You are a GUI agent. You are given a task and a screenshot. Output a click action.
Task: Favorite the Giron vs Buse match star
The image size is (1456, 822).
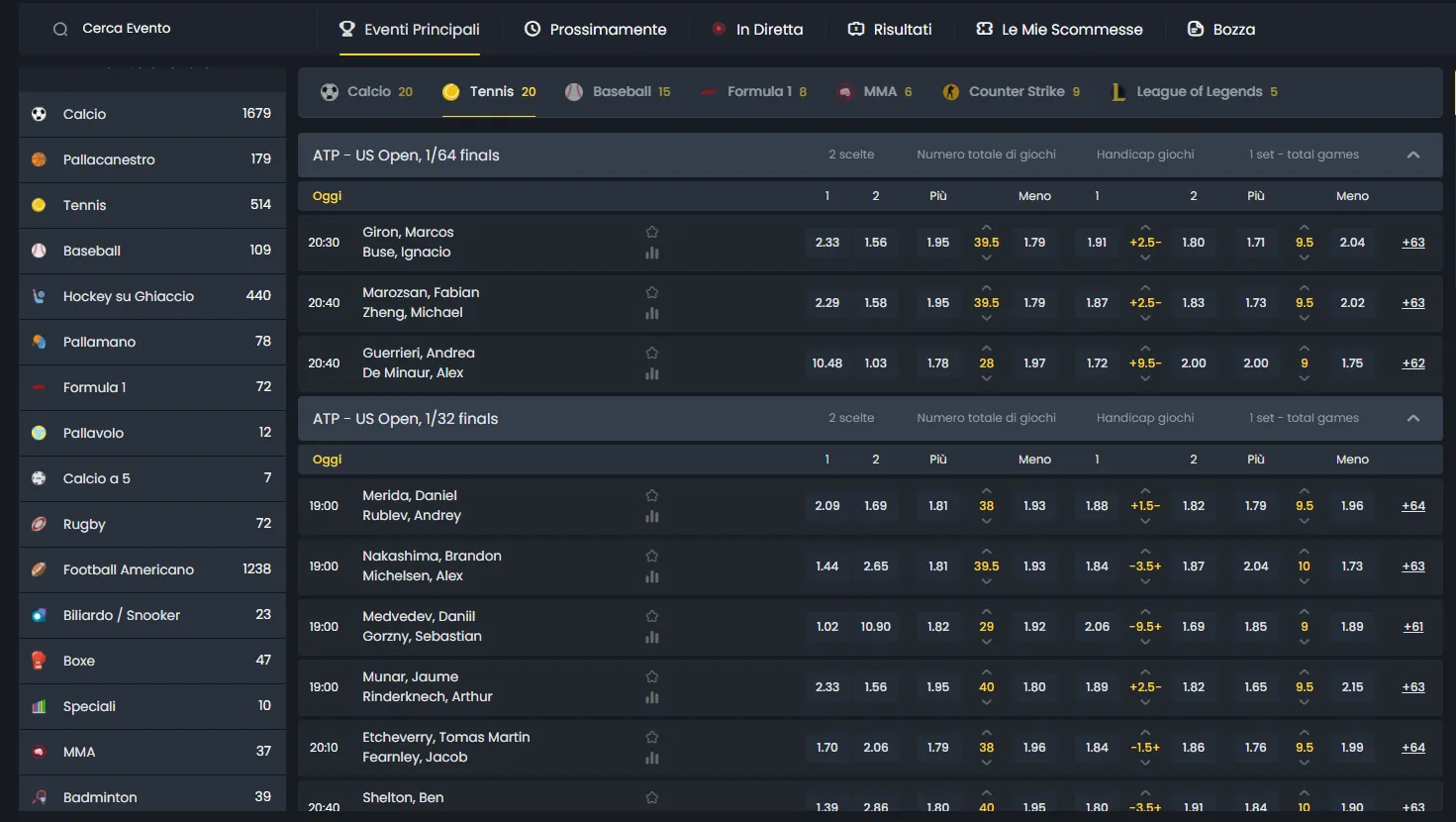point(651,232)
